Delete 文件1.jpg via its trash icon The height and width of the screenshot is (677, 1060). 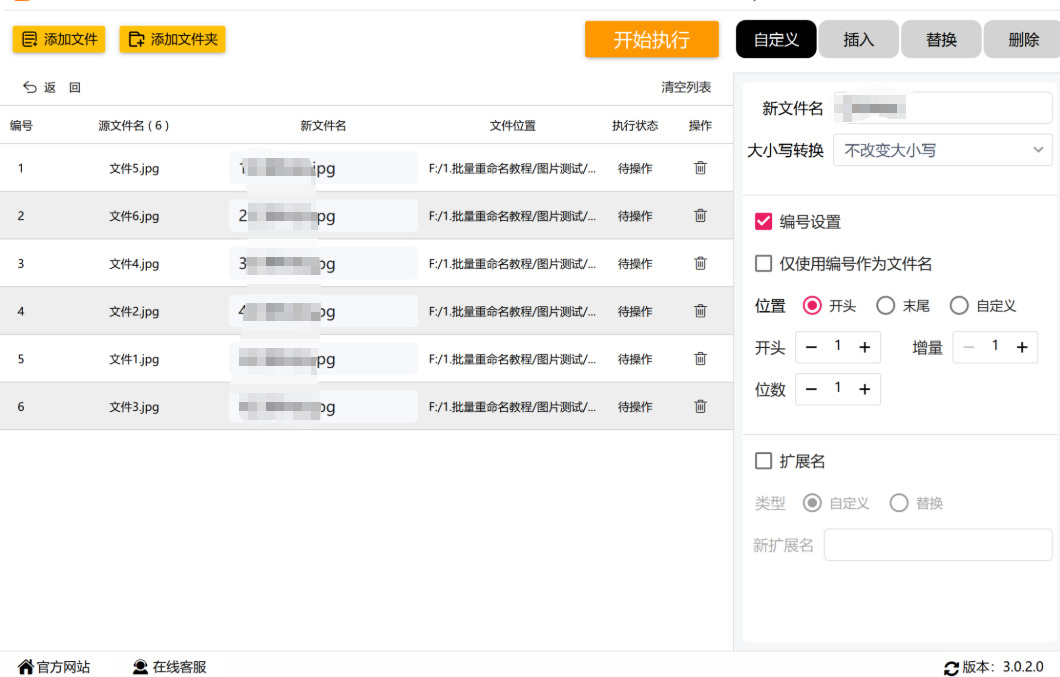point(700,359)
